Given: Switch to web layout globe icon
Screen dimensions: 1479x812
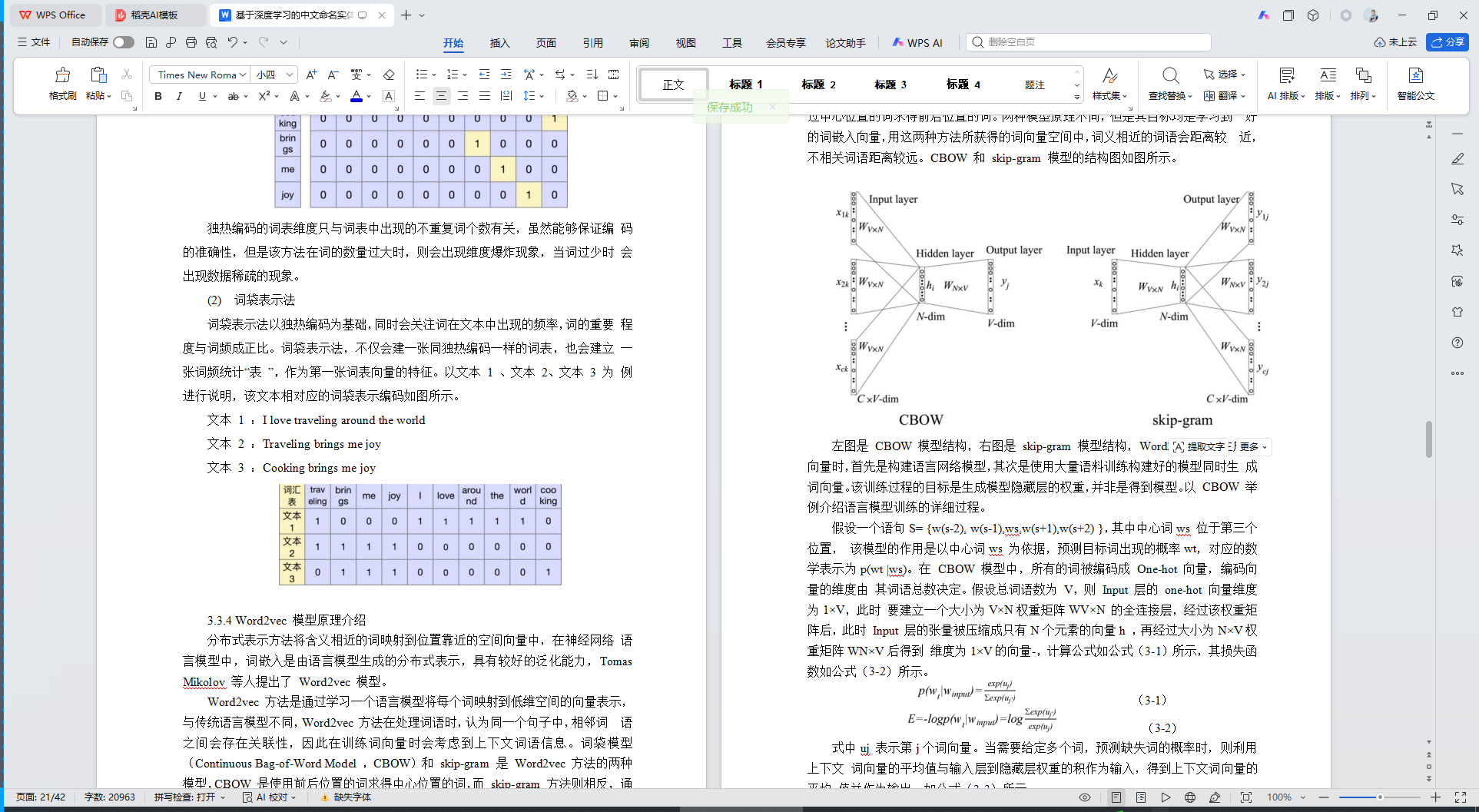Looking at the screenshot, I should pos(1190,797).
